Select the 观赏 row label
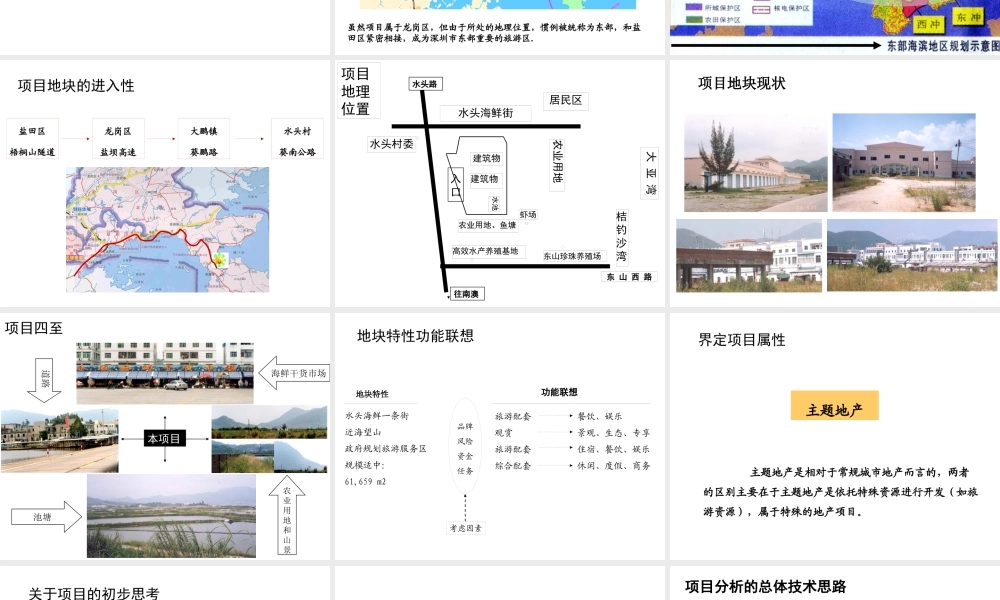 click(504, 433)
